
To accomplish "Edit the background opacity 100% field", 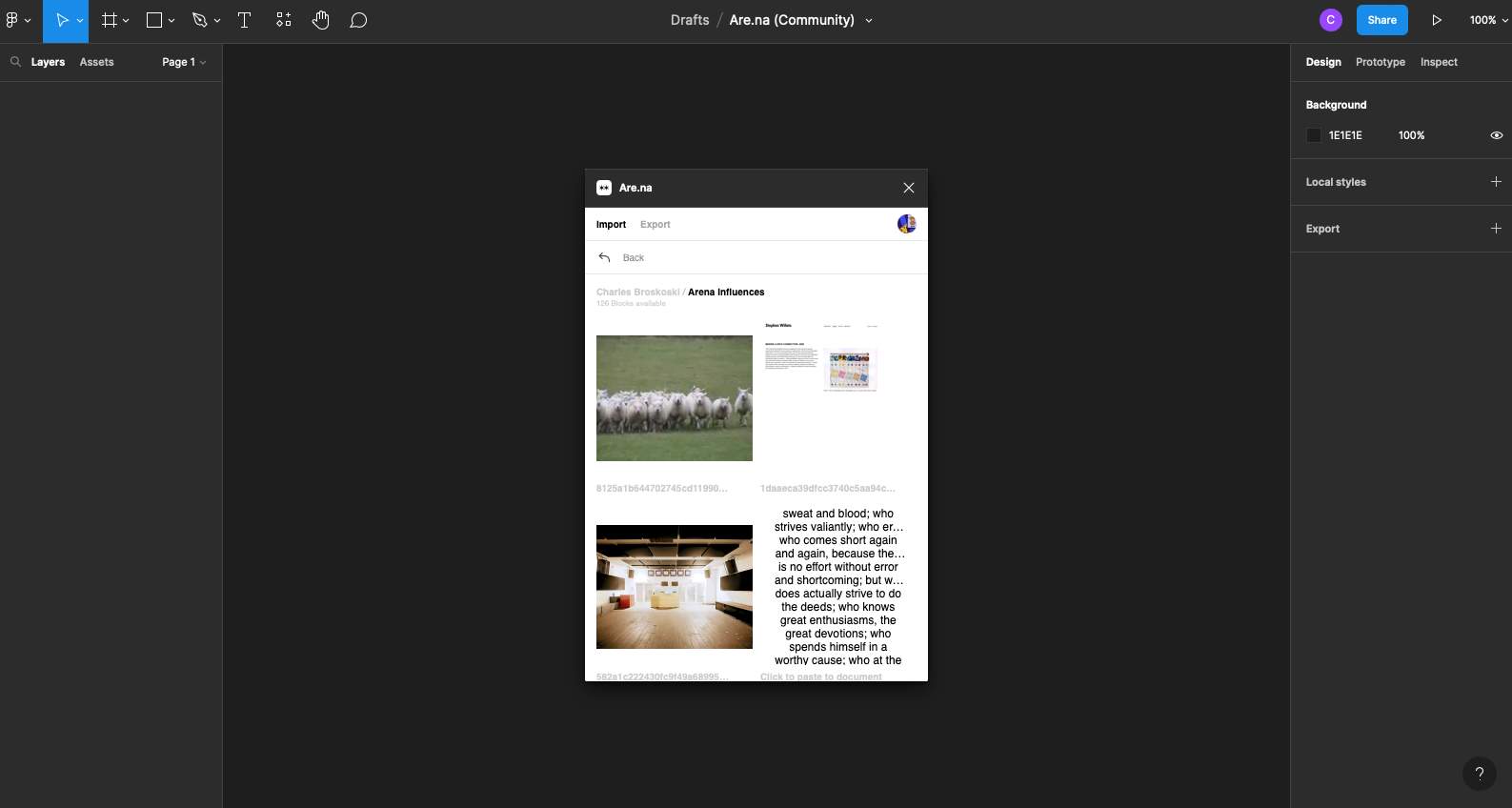I will (1411, 135).
